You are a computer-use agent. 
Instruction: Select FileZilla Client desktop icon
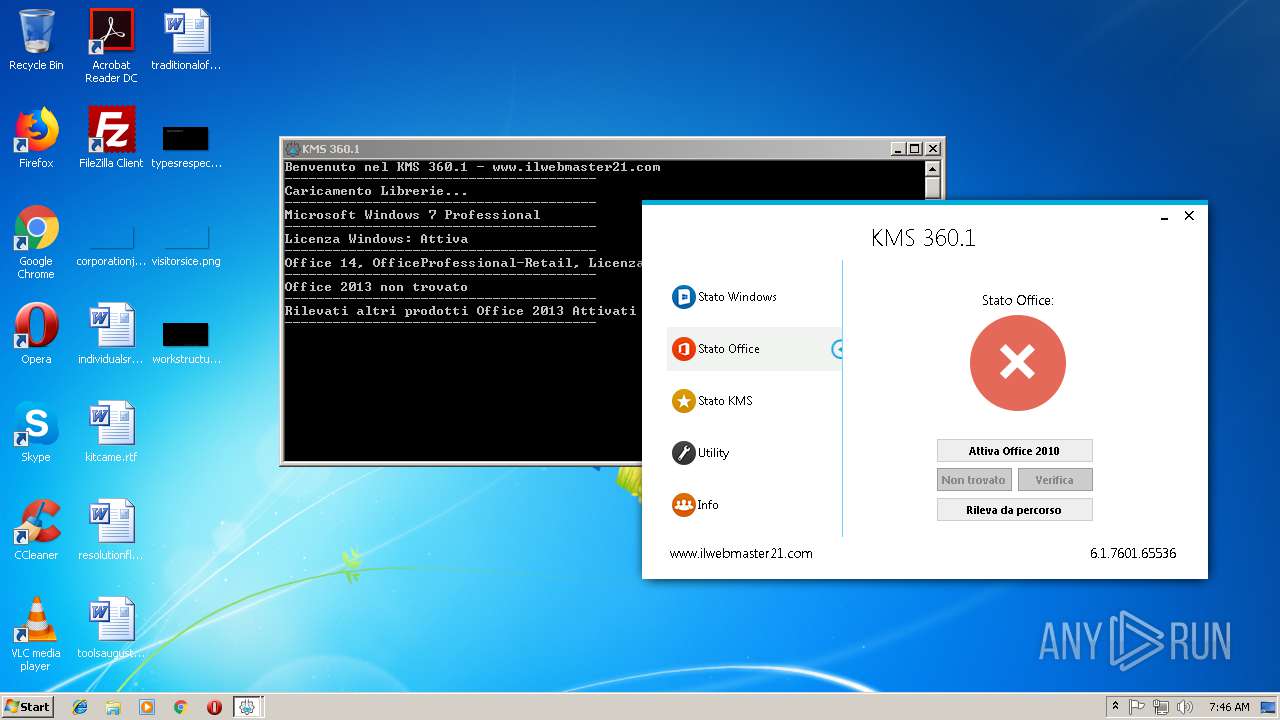pyautogui.click(x=111, y=138)
